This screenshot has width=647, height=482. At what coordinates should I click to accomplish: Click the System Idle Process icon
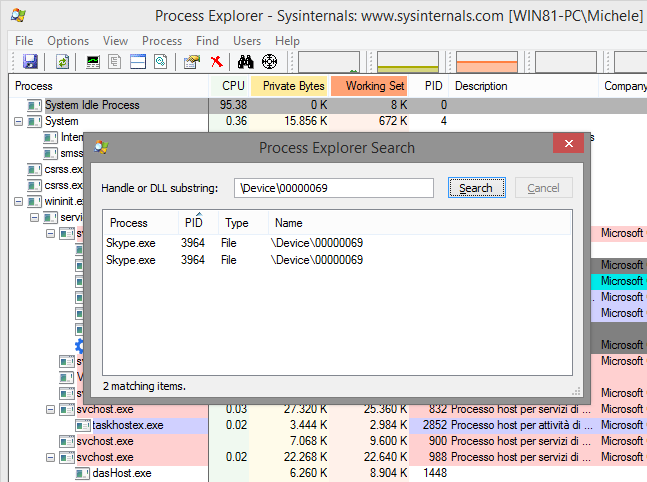[34, 105]
